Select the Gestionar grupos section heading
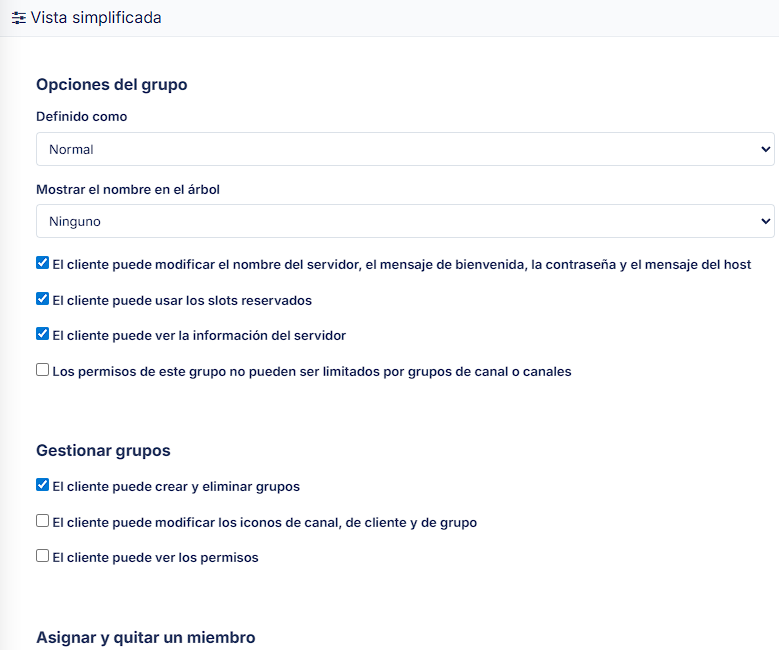779x650 pixels. tap(103, 451)
